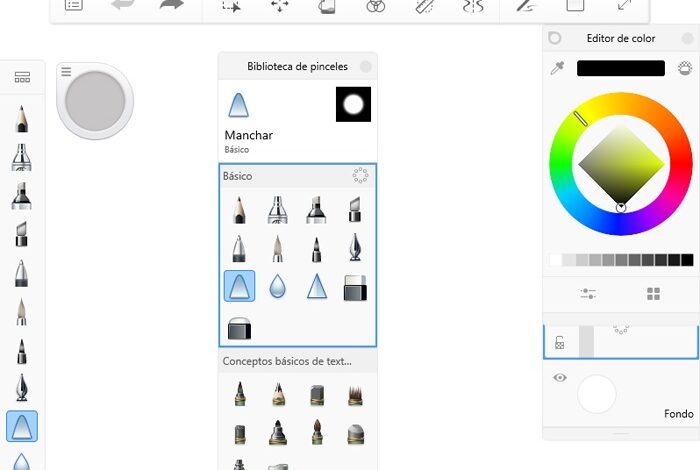
Task: Pick the ballpoint pen in the Básico set
Action: click(x=239, y=248)
